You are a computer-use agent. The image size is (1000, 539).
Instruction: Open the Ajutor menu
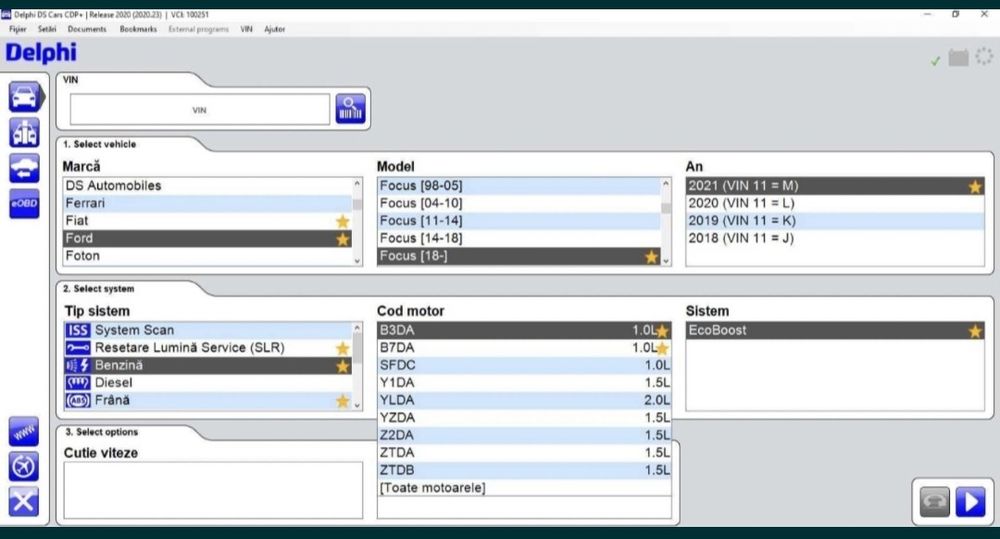(275, 29)
